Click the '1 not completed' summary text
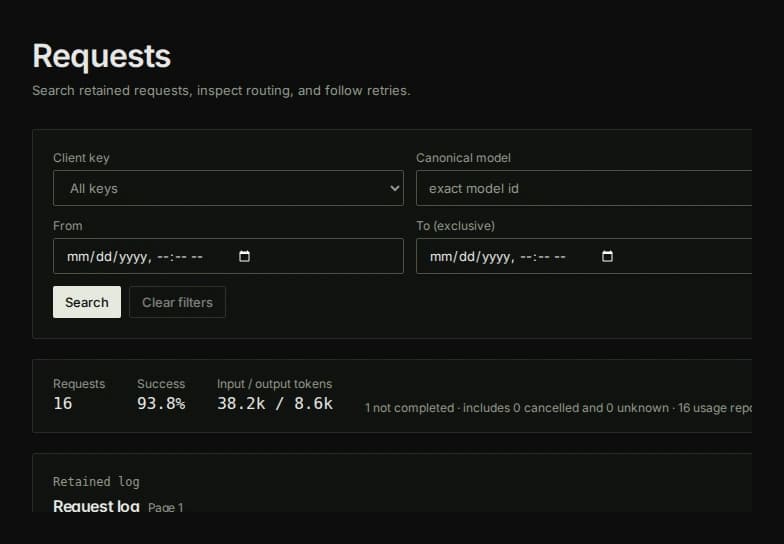Viewport: 784px width, 544px height. click(410, 408)
